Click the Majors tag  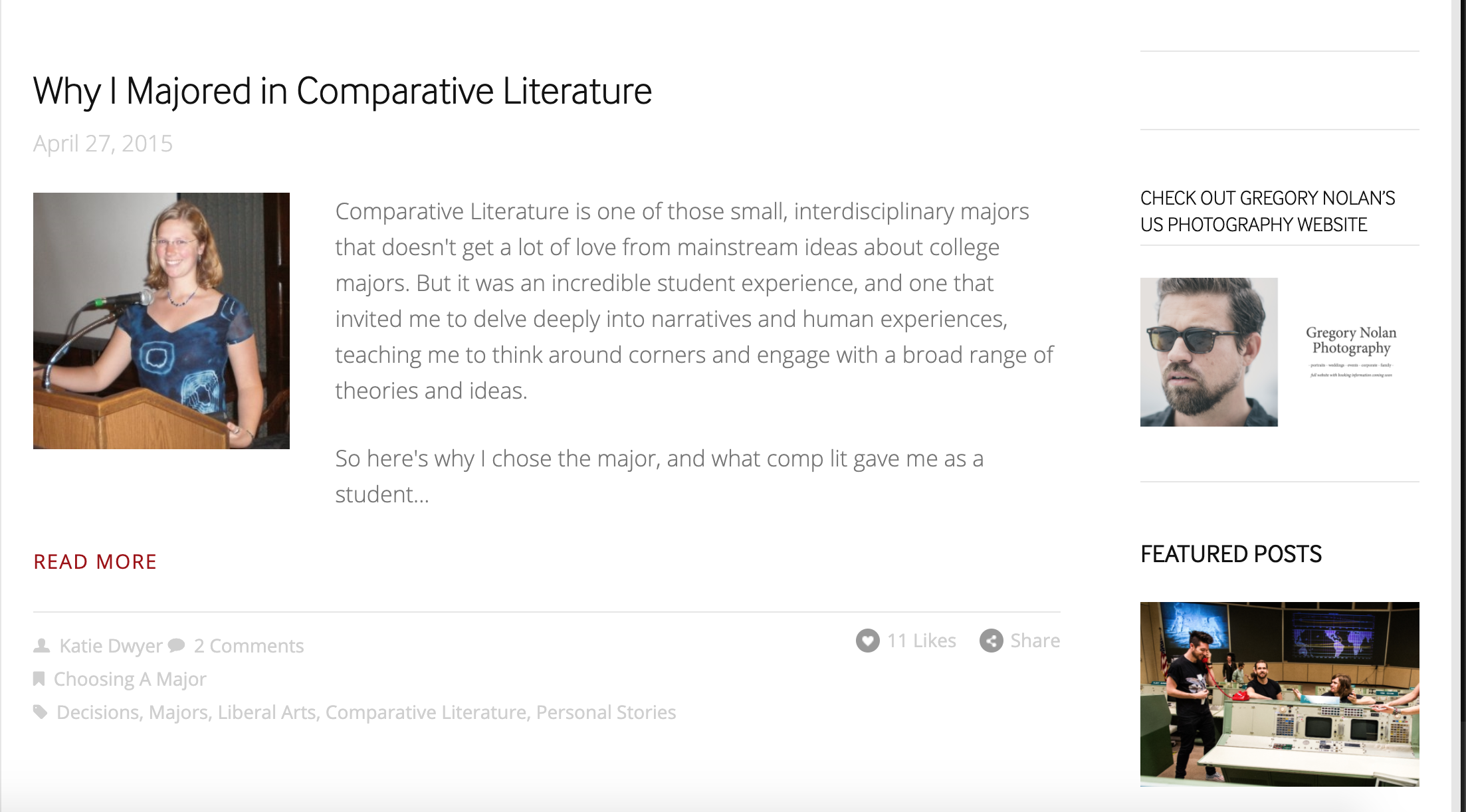178,712
